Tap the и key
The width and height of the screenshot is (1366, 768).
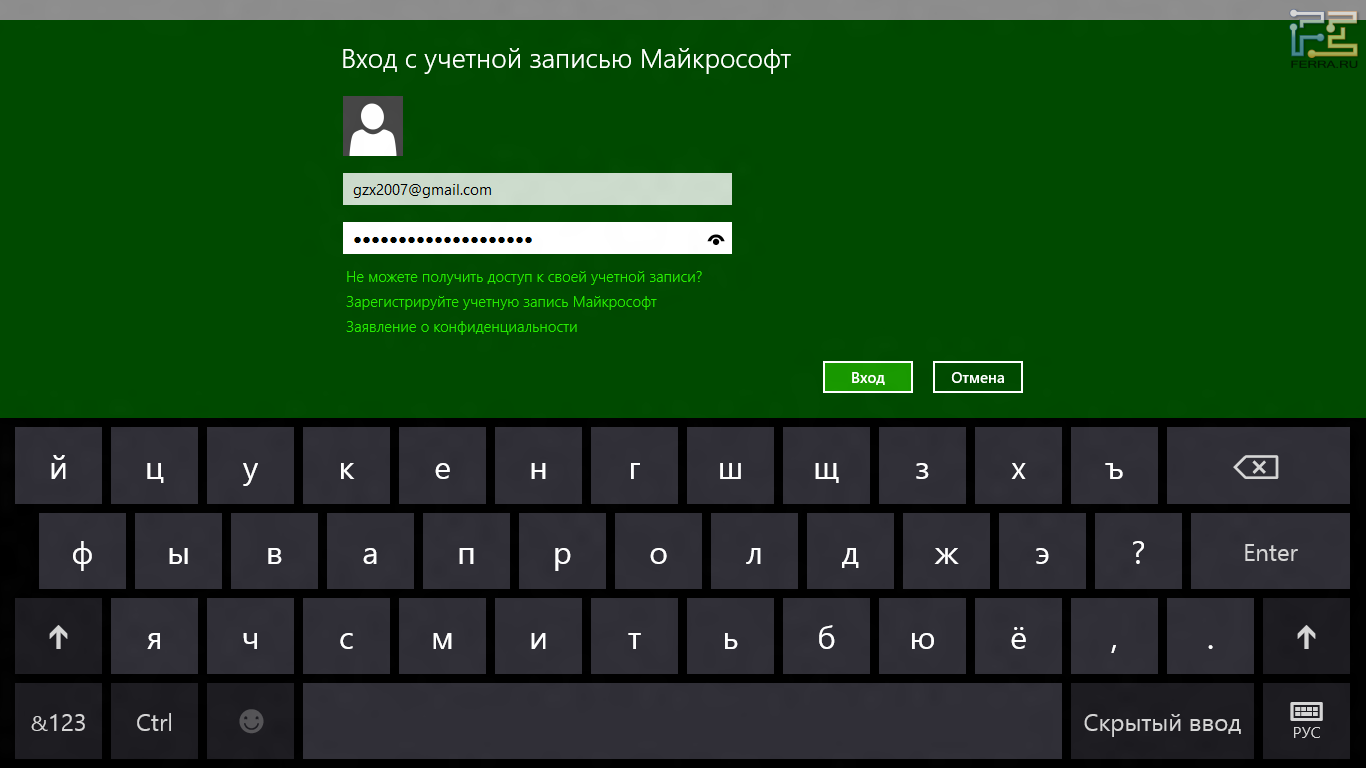(538, 637)
